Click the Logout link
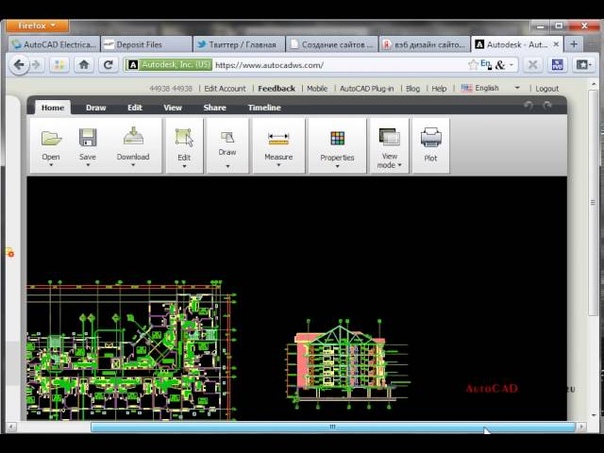Viewport: 604px width, 453px height. (x=547, y=89)
